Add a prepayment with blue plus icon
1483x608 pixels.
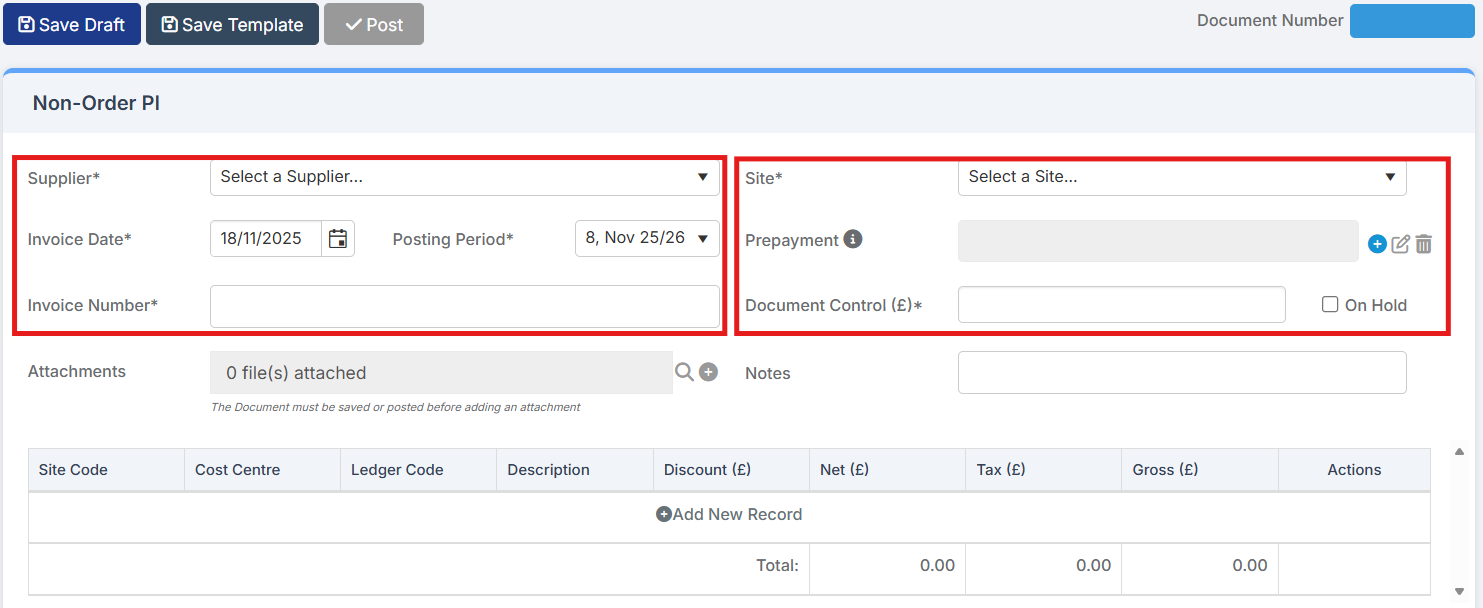click(1377, 244)
